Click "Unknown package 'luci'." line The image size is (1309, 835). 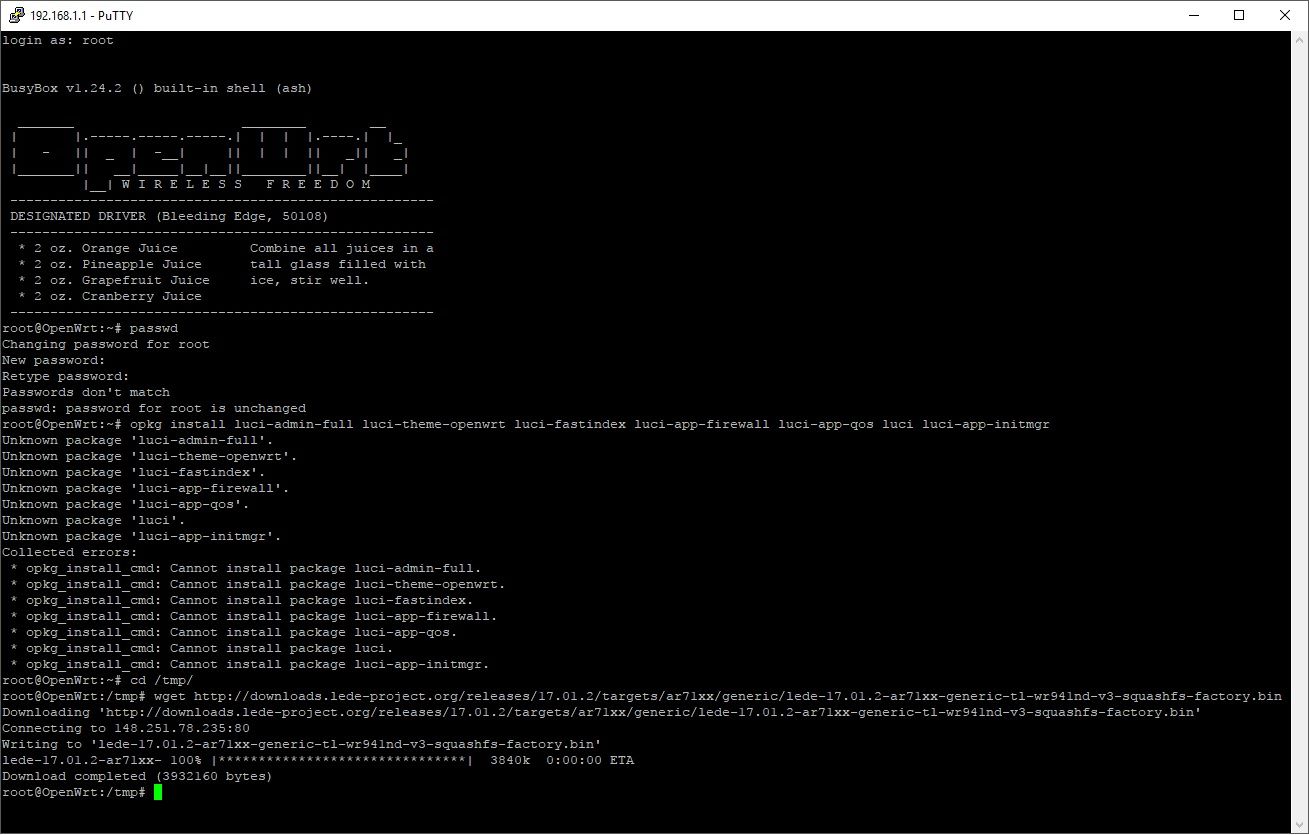click(x=94, y=521)
